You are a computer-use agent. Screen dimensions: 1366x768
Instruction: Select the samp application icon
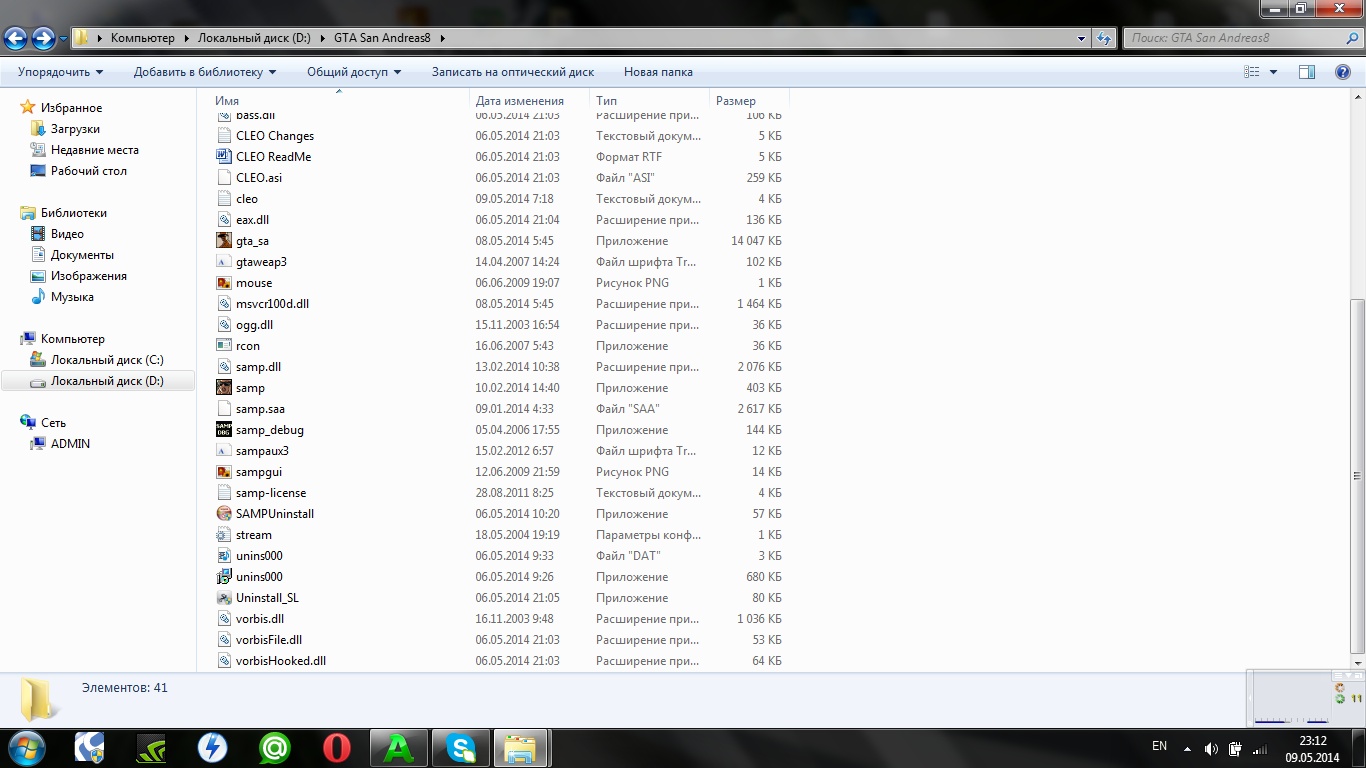tap(224, 388)
